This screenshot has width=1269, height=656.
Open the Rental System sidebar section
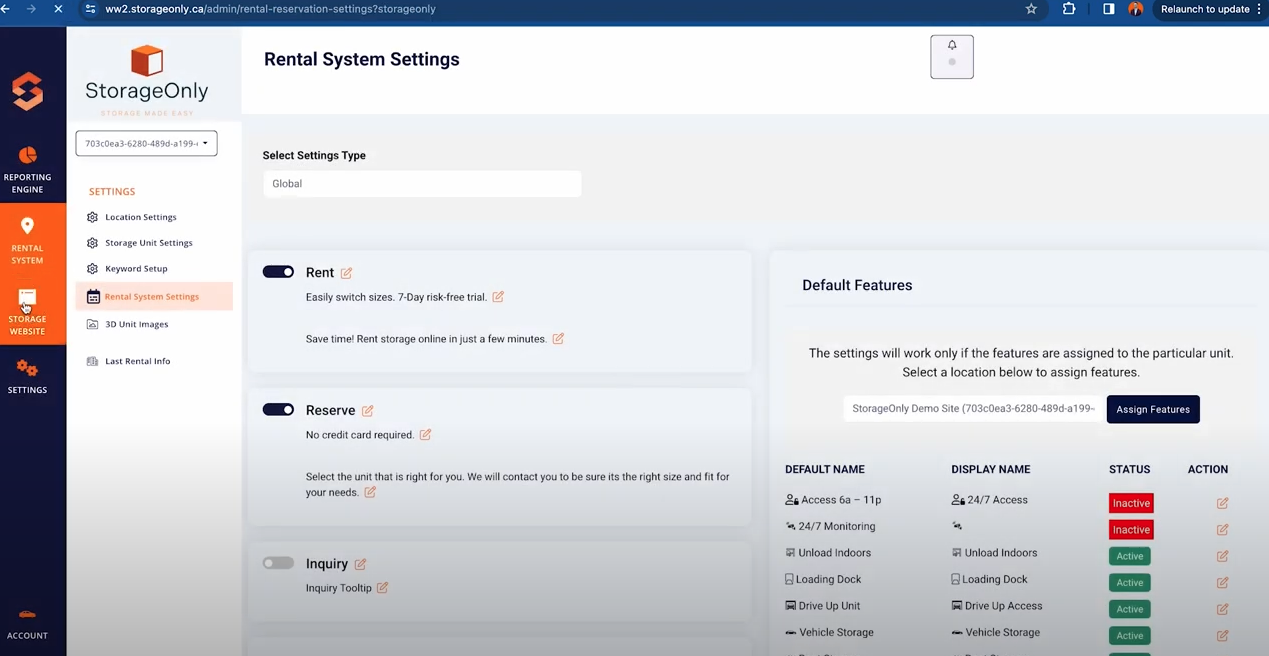click(x=27, y=240)
